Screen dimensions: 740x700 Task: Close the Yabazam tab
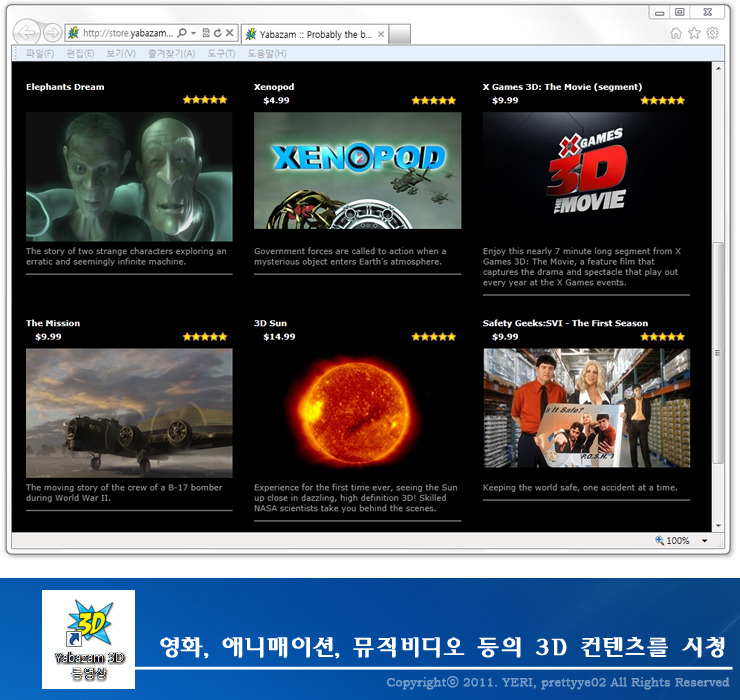pos(381,34)
